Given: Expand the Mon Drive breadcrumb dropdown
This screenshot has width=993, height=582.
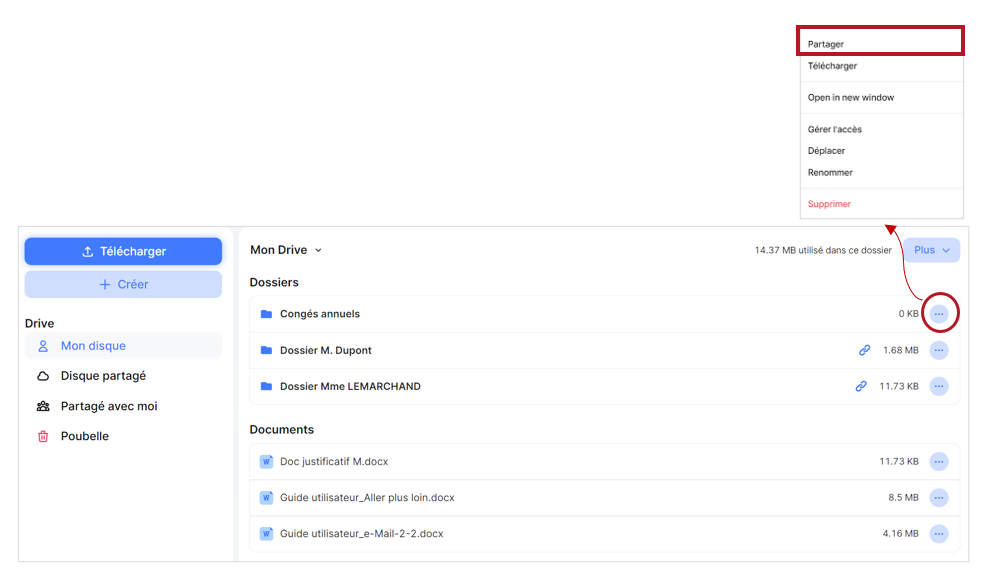Looking at the screenshot, I should 318,250.
